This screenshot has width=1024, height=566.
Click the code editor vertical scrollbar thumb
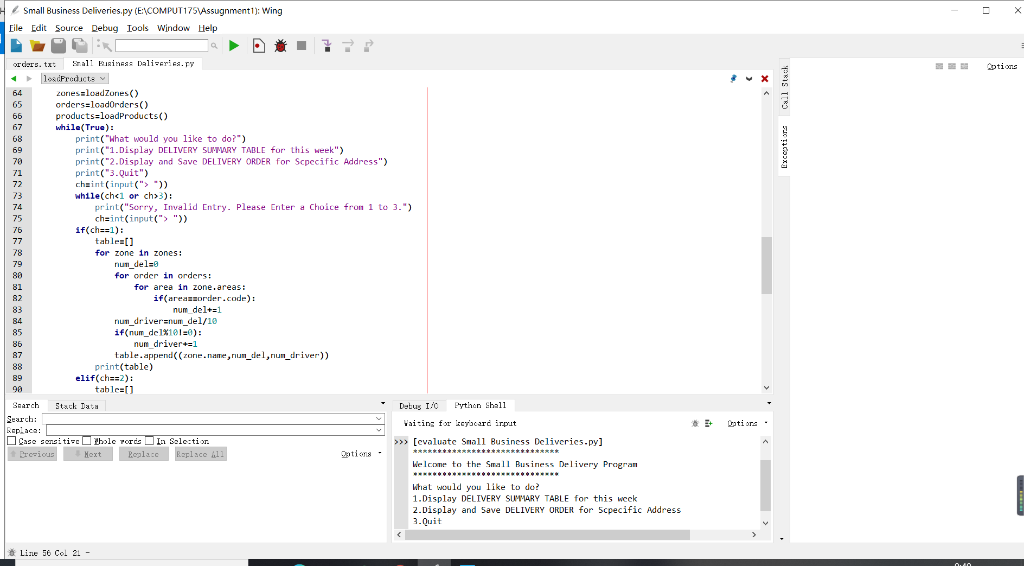[766, 265]
